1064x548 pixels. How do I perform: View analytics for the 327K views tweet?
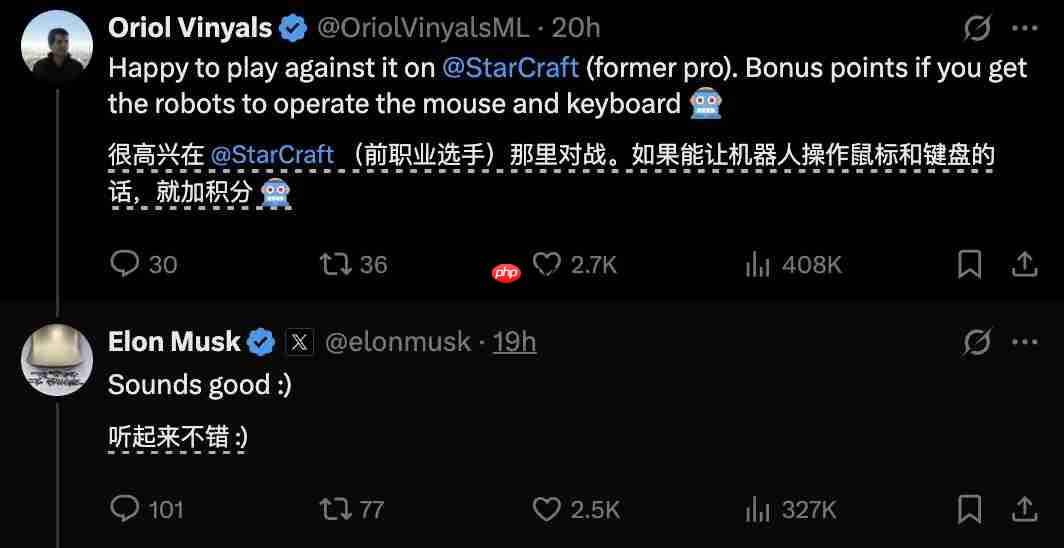point(757,509)
